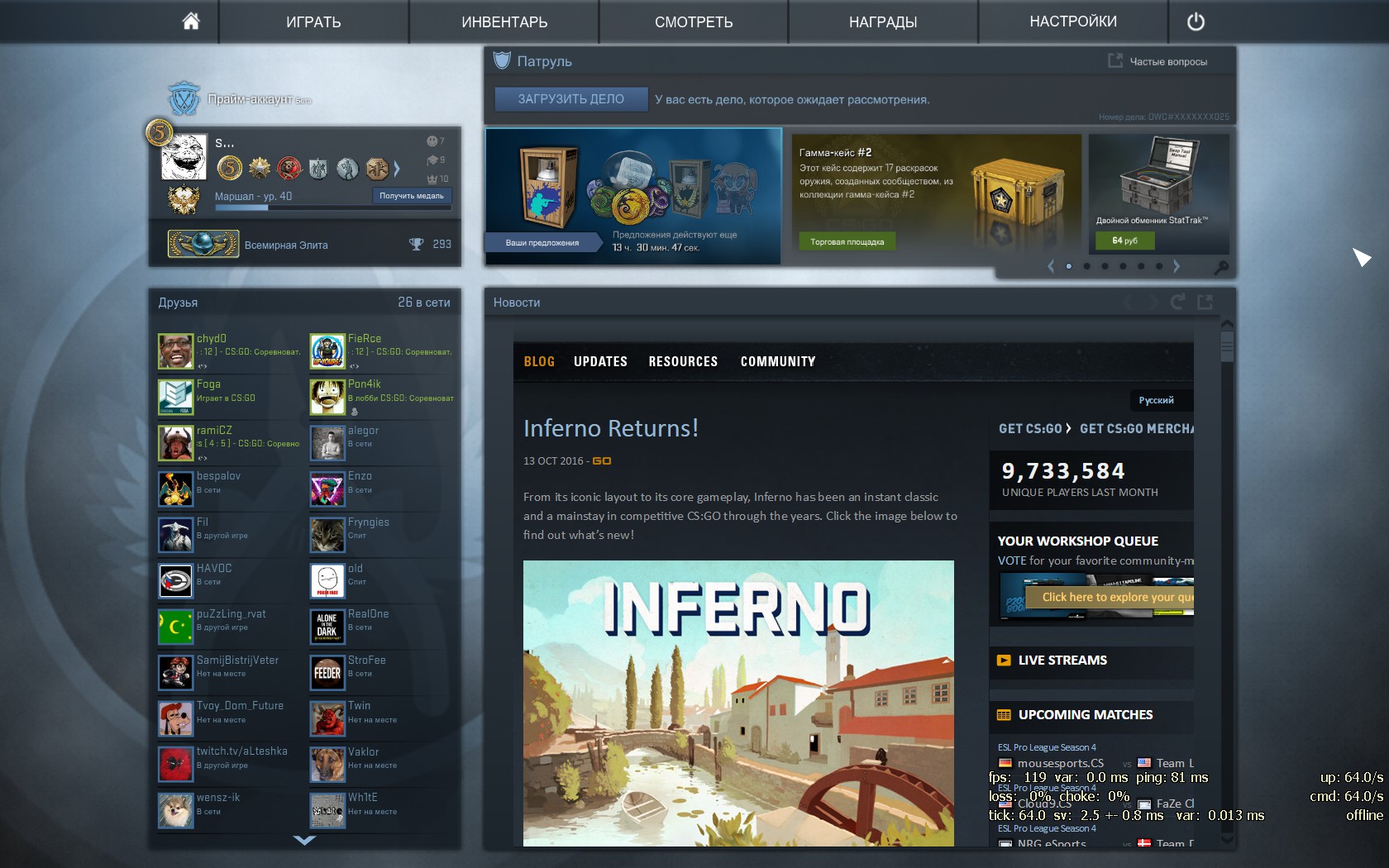The image size is (1389, 868).
Task: Click the Получить медаль button
Action: 412,196
